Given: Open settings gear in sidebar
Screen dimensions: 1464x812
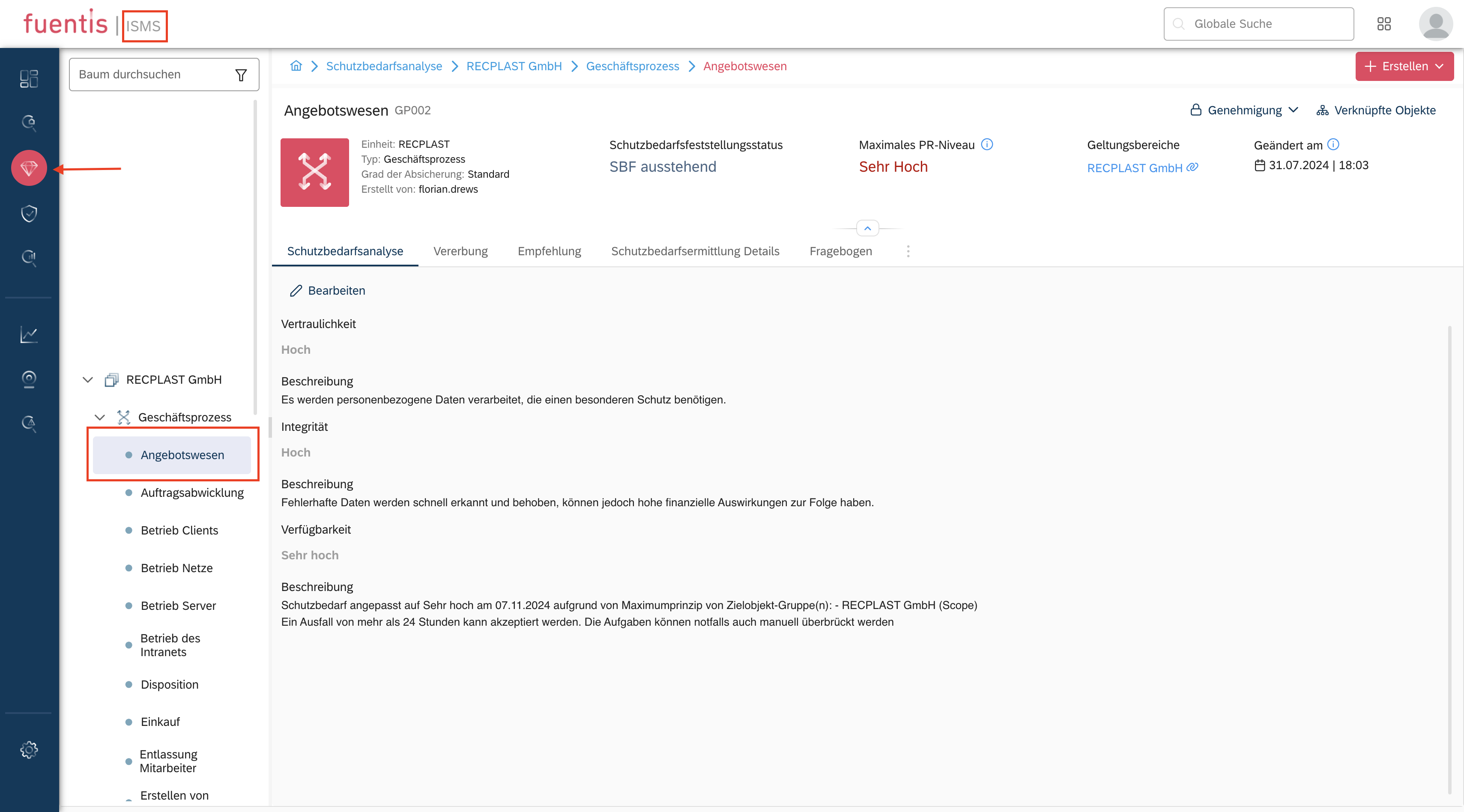Looking at the screenshot, I should coord(28,750).
